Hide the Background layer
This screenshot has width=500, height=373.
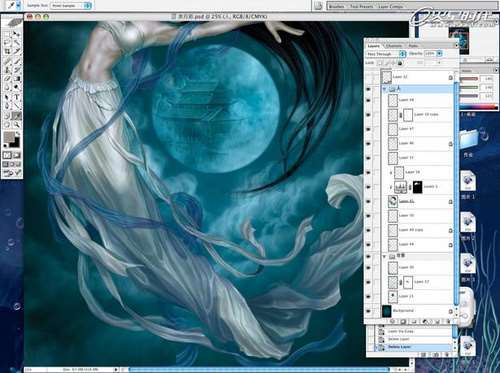tap(368, 311)
